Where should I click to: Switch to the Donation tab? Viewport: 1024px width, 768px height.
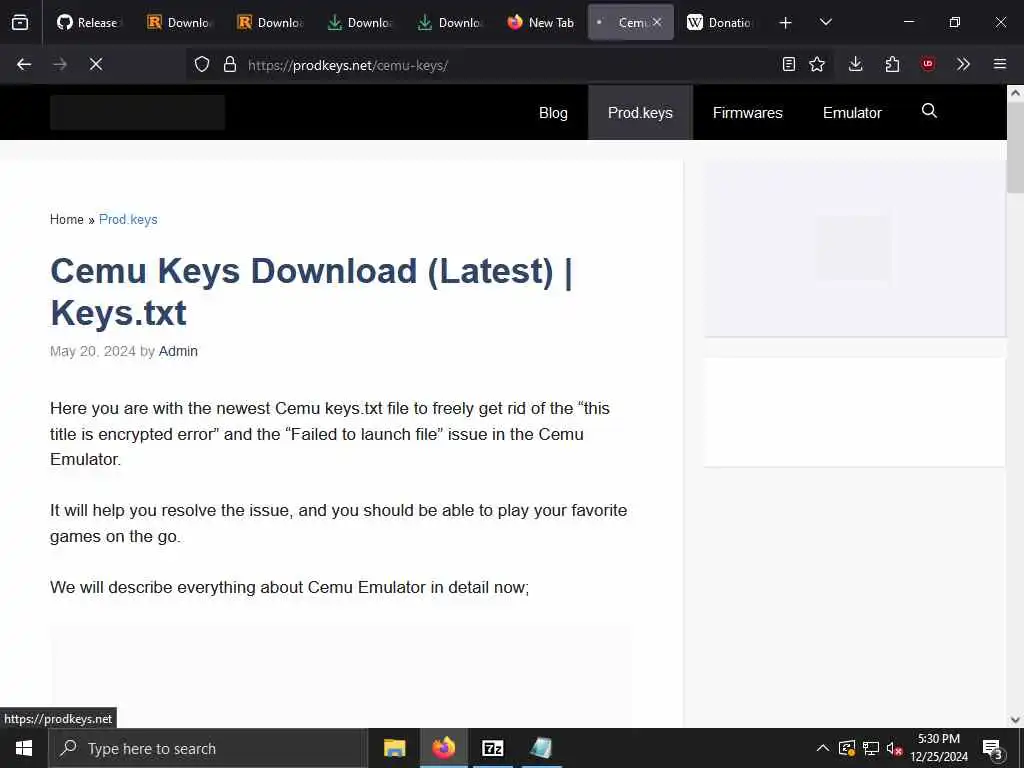click(720, 22)
